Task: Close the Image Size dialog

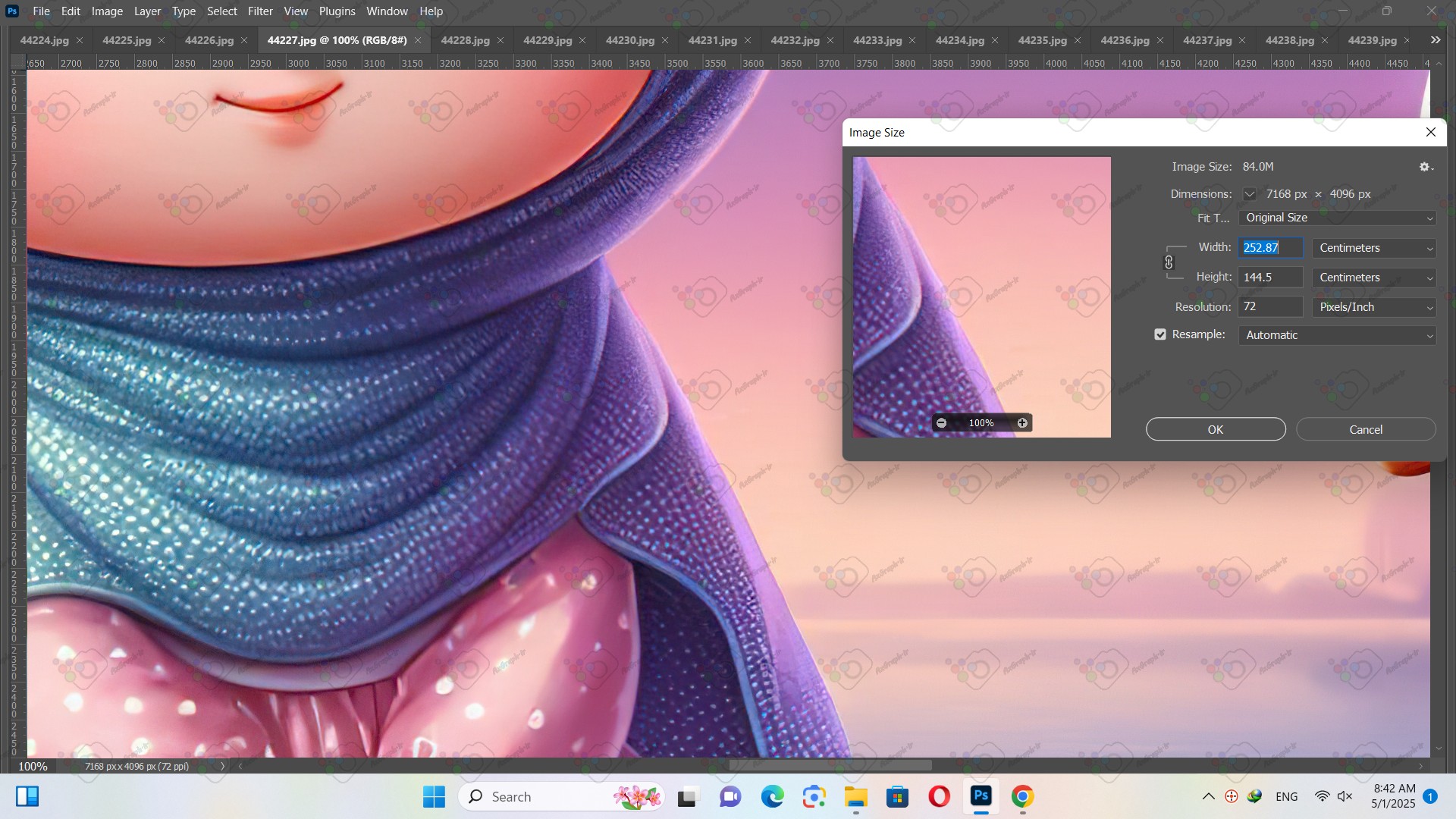Action: [x=1431, y=132]
